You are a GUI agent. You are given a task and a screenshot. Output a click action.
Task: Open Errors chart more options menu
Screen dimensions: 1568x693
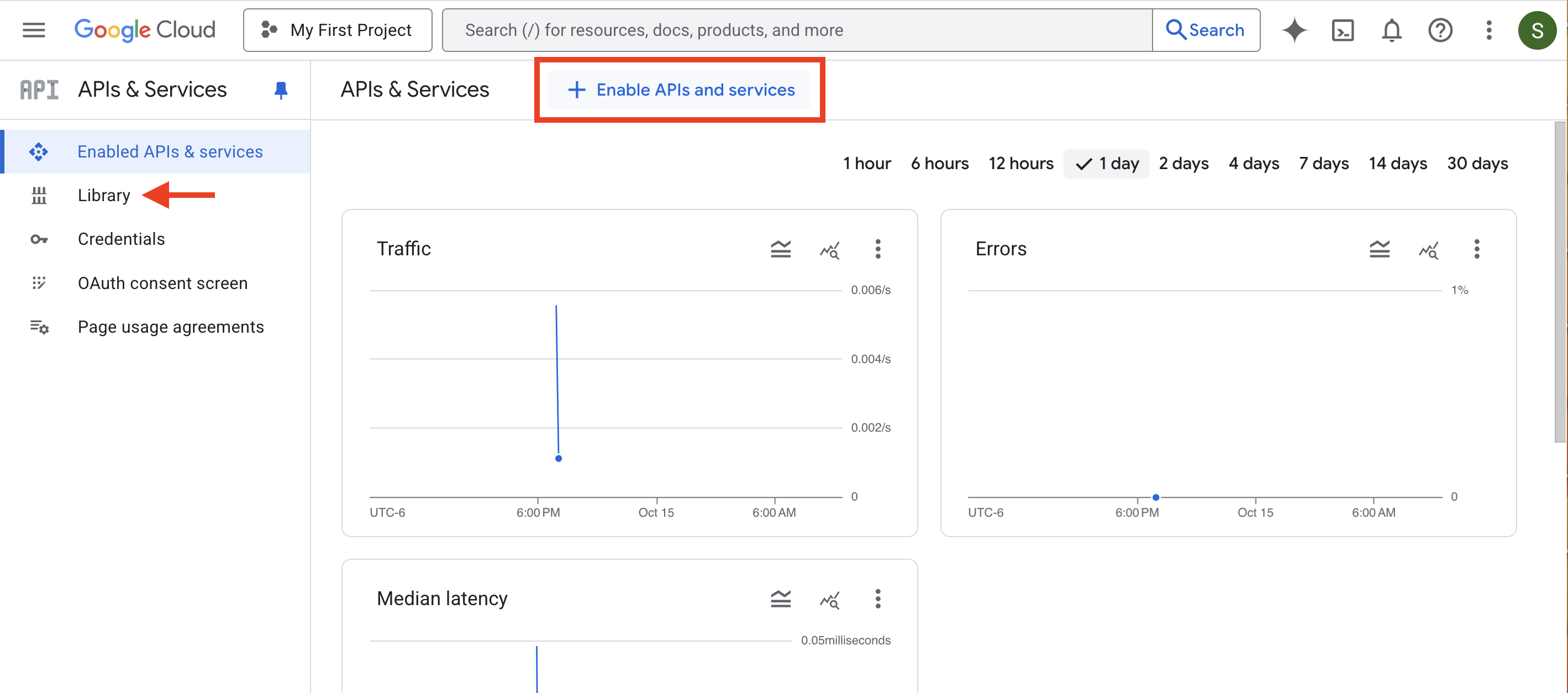pos(1476,249)
